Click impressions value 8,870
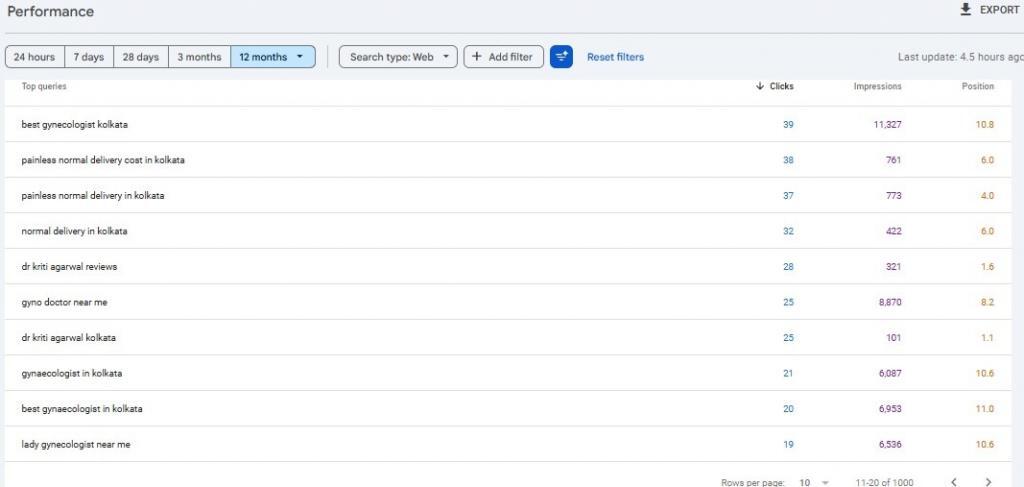Screen dimensions: 1024x487 (890, 302)
